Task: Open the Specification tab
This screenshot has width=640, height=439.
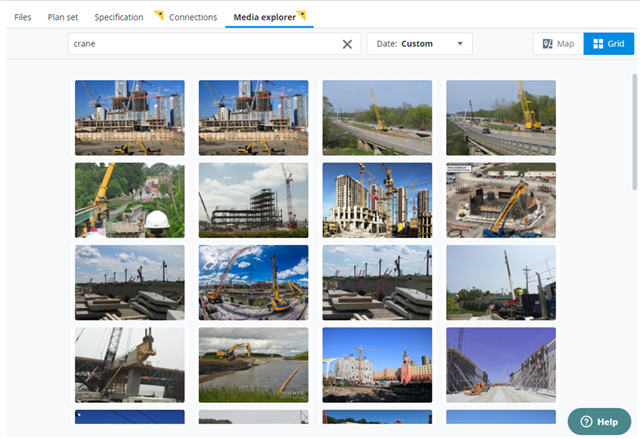Action: pos(119,17)
